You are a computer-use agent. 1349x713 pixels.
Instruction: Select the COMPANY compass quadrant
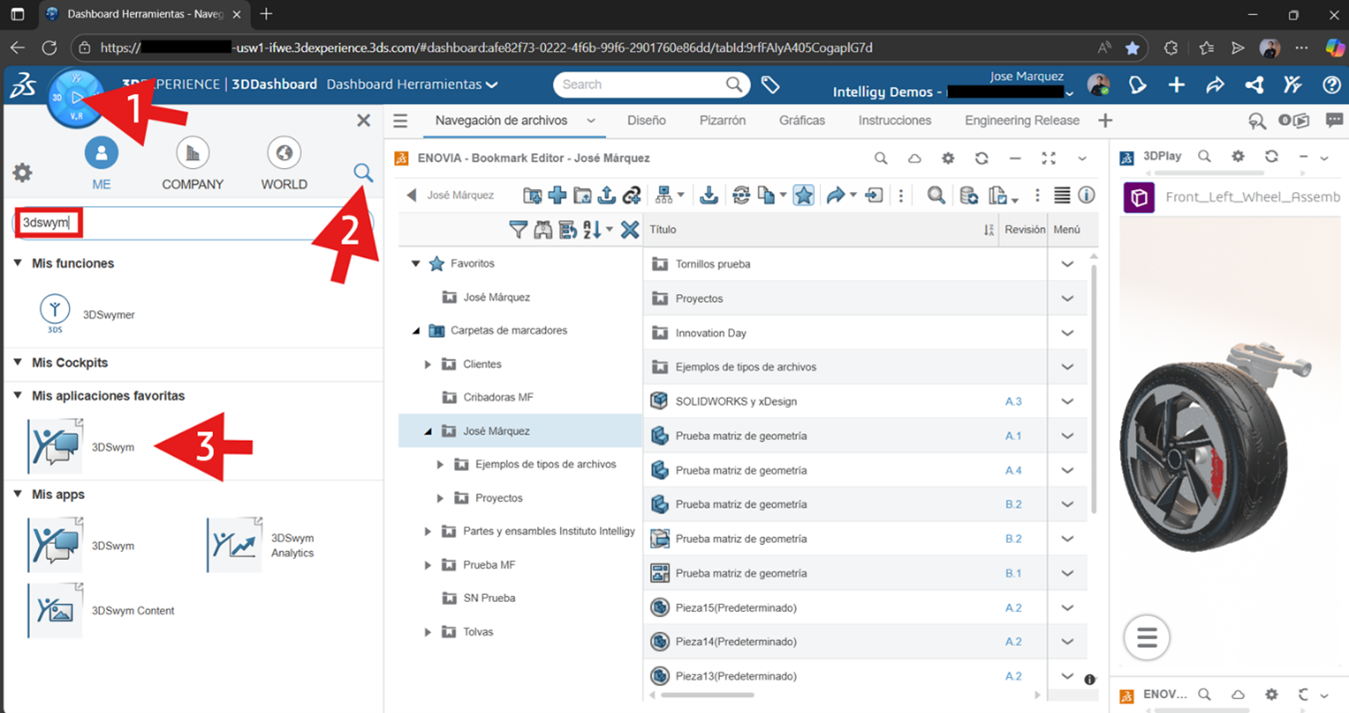192,154
